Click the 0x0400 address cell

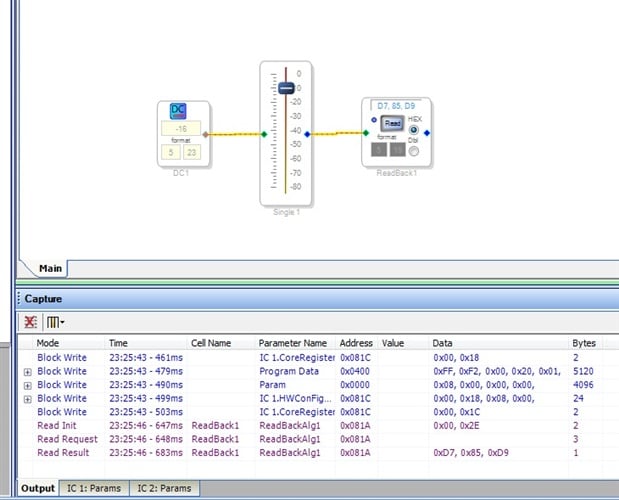click(355, 371)
